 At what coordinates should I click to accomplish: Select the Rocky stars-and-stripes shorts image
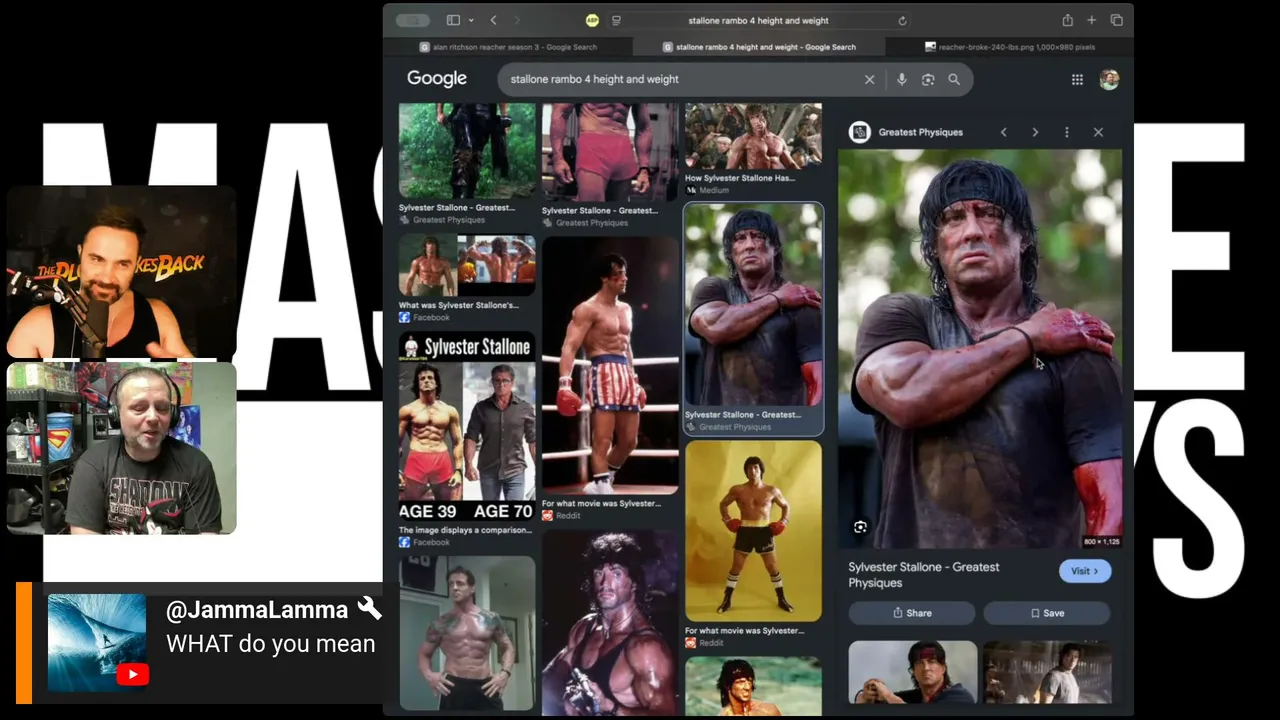tap(610, 365)
